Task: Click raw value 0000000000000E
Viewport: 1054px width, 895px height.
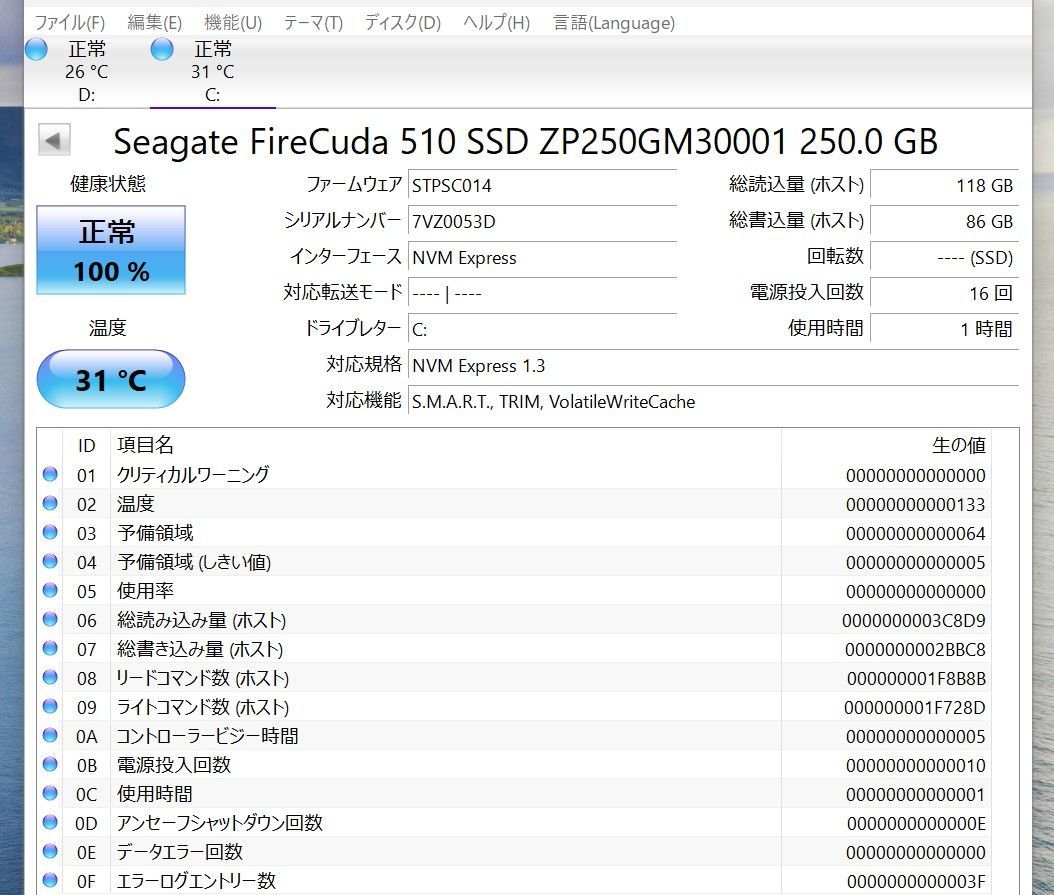Action: 916,823
